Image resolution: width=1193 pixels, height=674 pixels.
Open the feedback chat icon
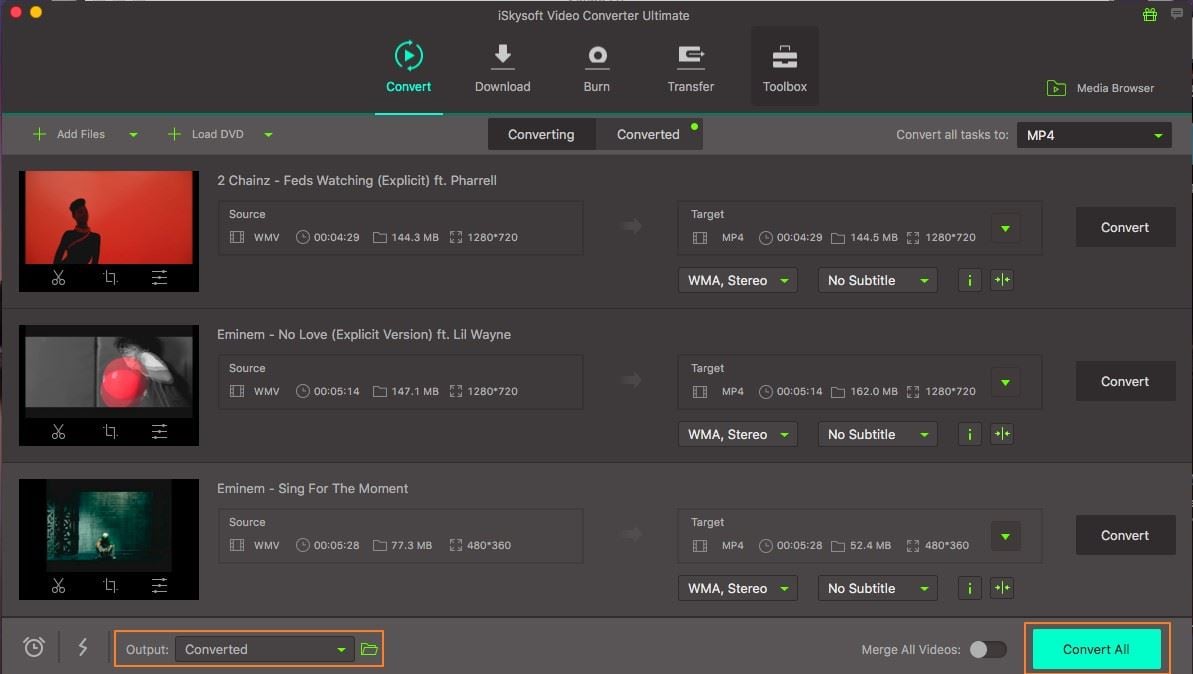[x=1177, y=14]
